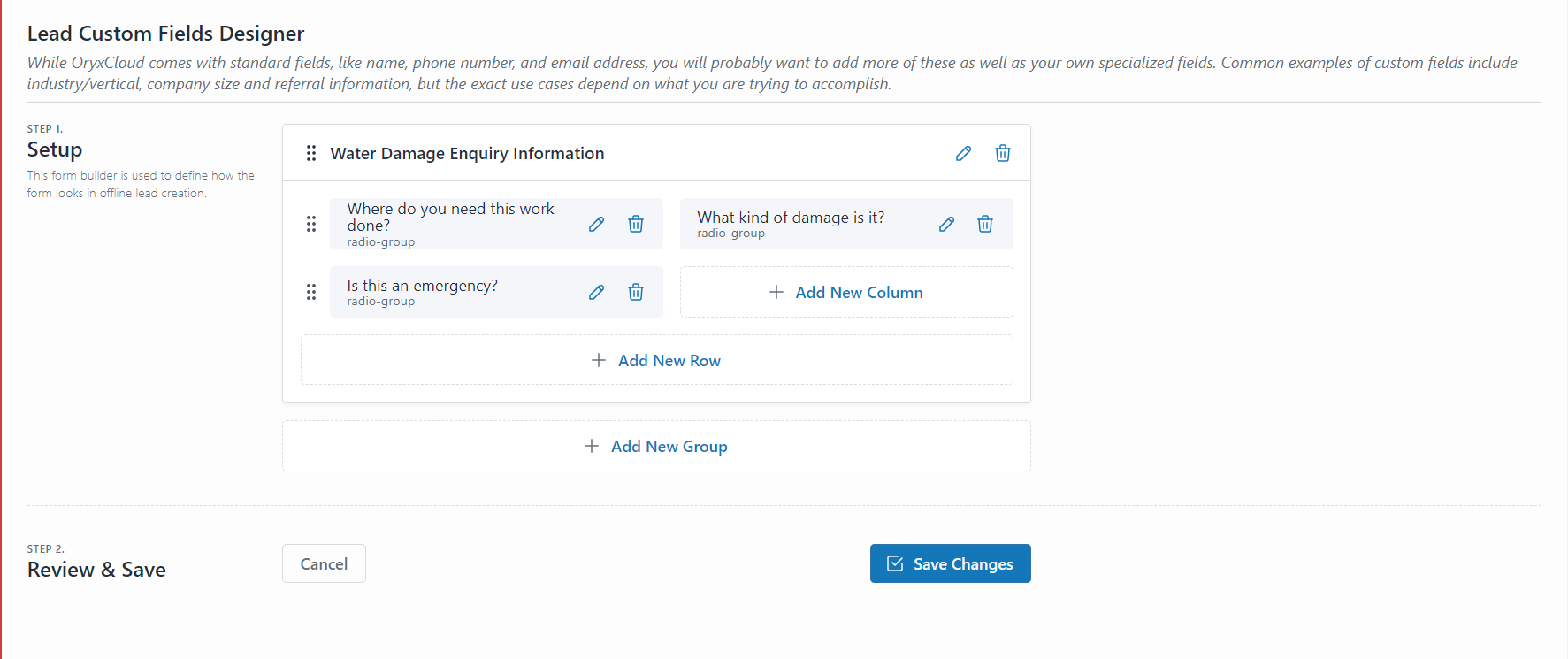Image resolution: width=1568 pixels, height=659 pixels.
Task: Add a new row to the group
Action: click(656, 360)
